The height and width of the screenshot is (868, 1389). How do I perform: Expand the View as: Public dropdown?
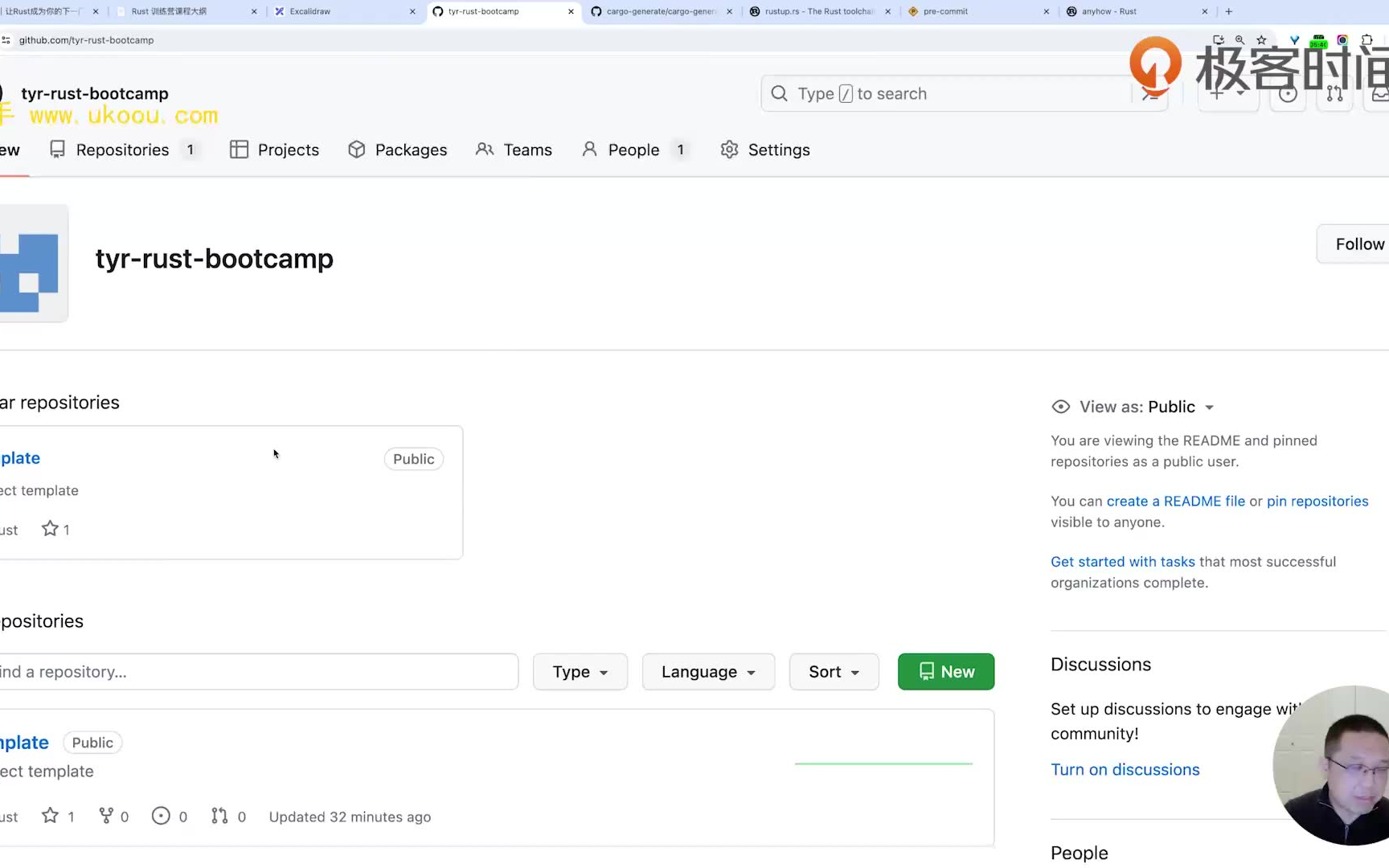pos(1146,407)
